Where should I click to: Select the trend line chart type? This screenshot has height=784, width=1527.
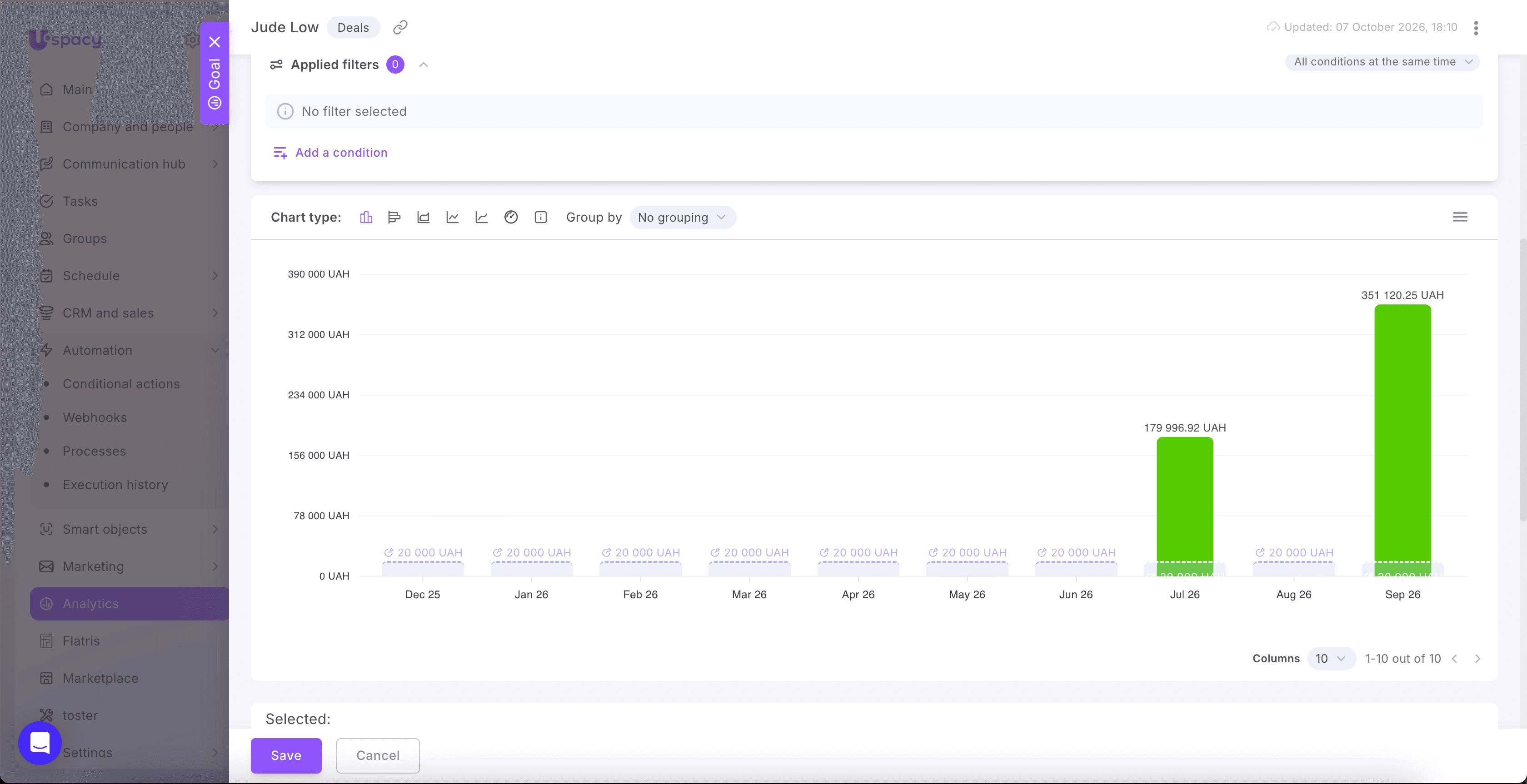[x=481, y=218]
